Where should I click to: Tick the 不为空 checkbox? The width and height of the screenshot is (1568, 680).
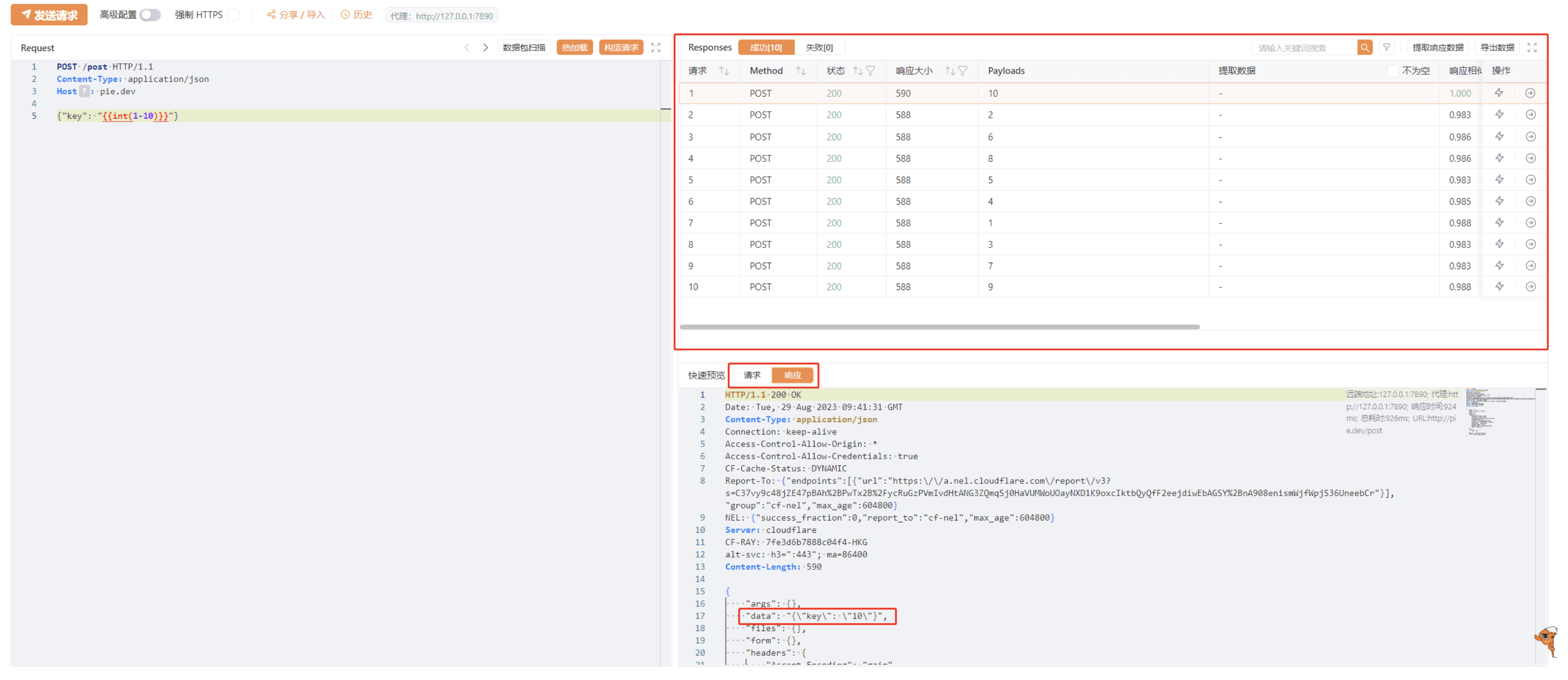click(x=1392, y=71)
